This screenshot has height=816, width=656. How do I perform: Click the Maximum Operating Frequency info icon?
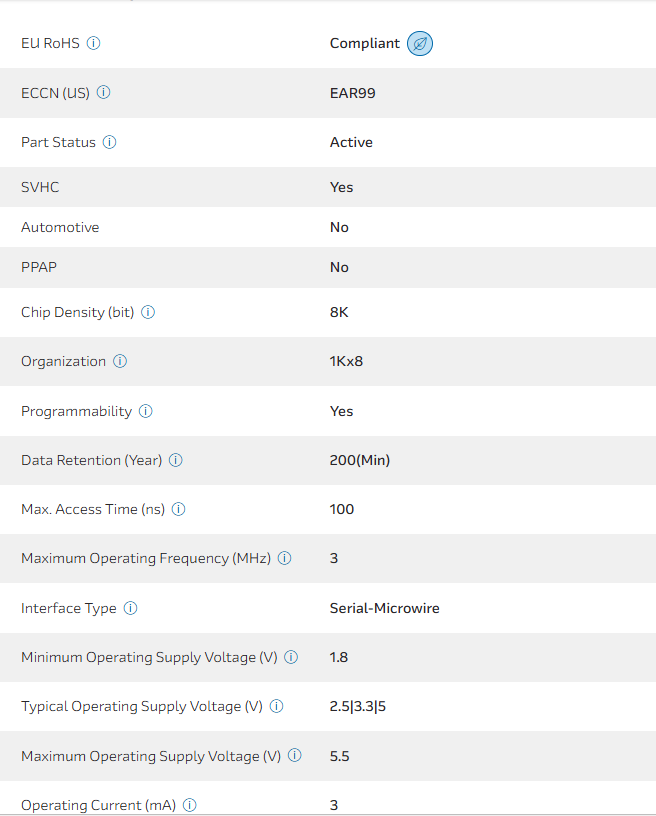tap(285, 558)
